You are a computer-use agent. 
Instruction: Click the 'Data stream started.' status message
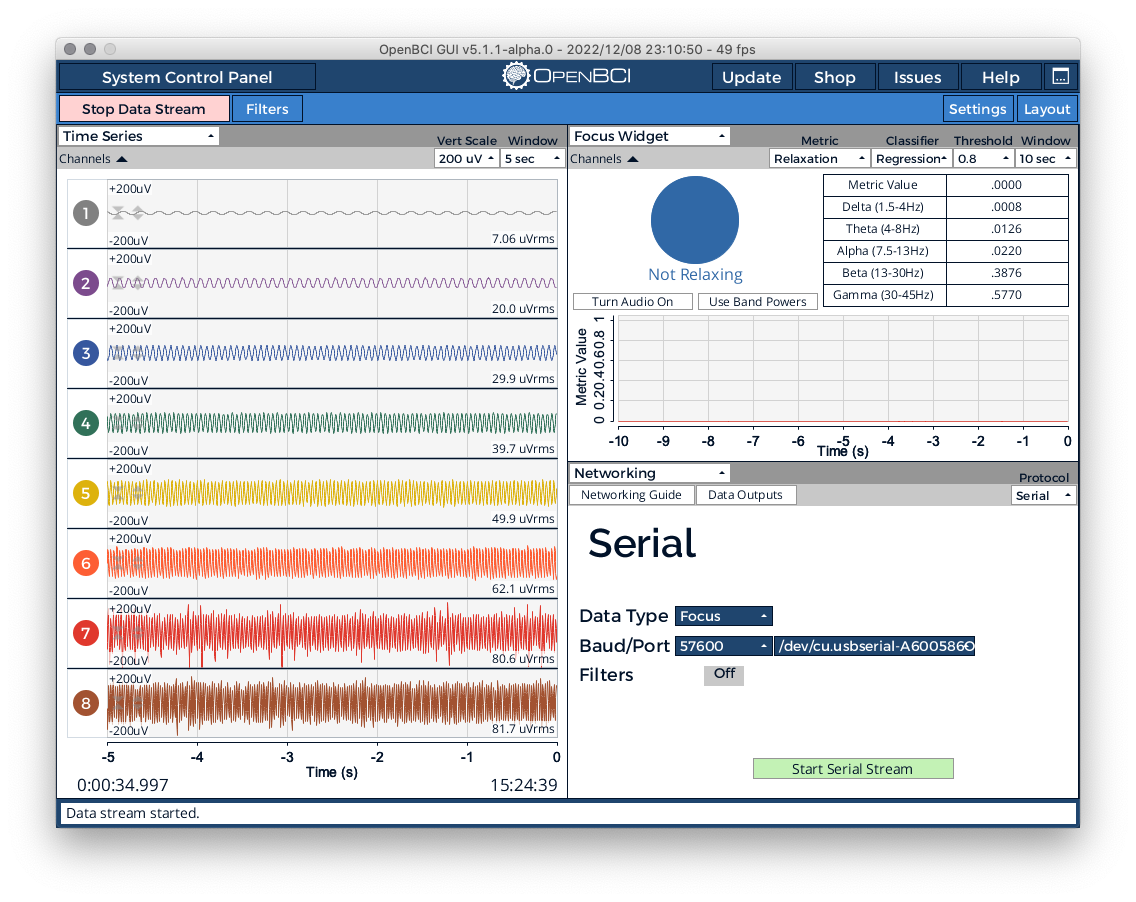[x=133, y=813]
